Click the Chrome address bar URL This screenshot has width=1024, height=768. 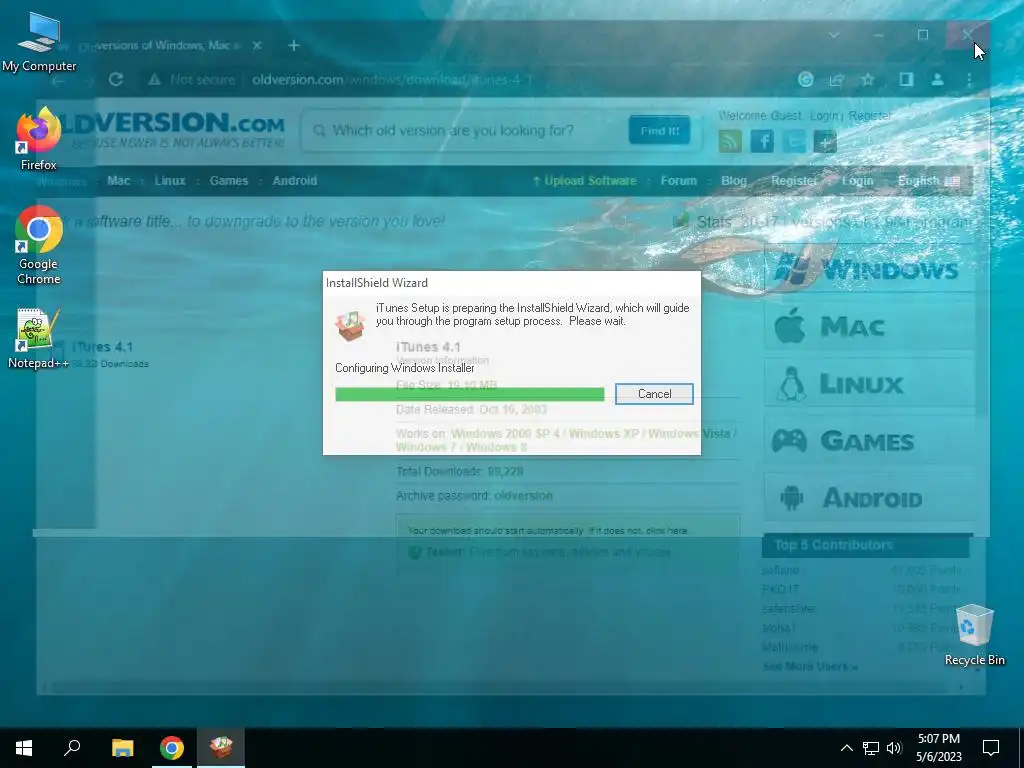tap(392, 80)
